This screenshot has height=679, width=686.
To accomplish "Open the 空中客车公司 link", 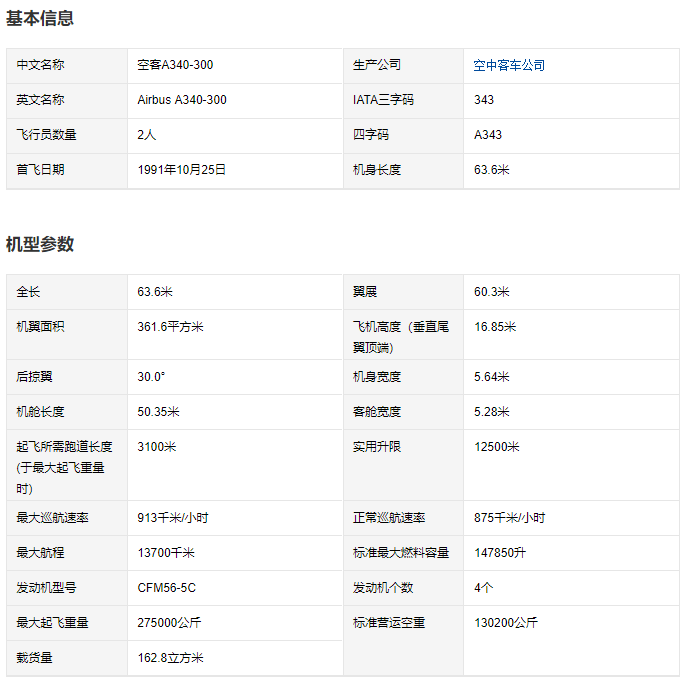I will [x=509, y=65].
